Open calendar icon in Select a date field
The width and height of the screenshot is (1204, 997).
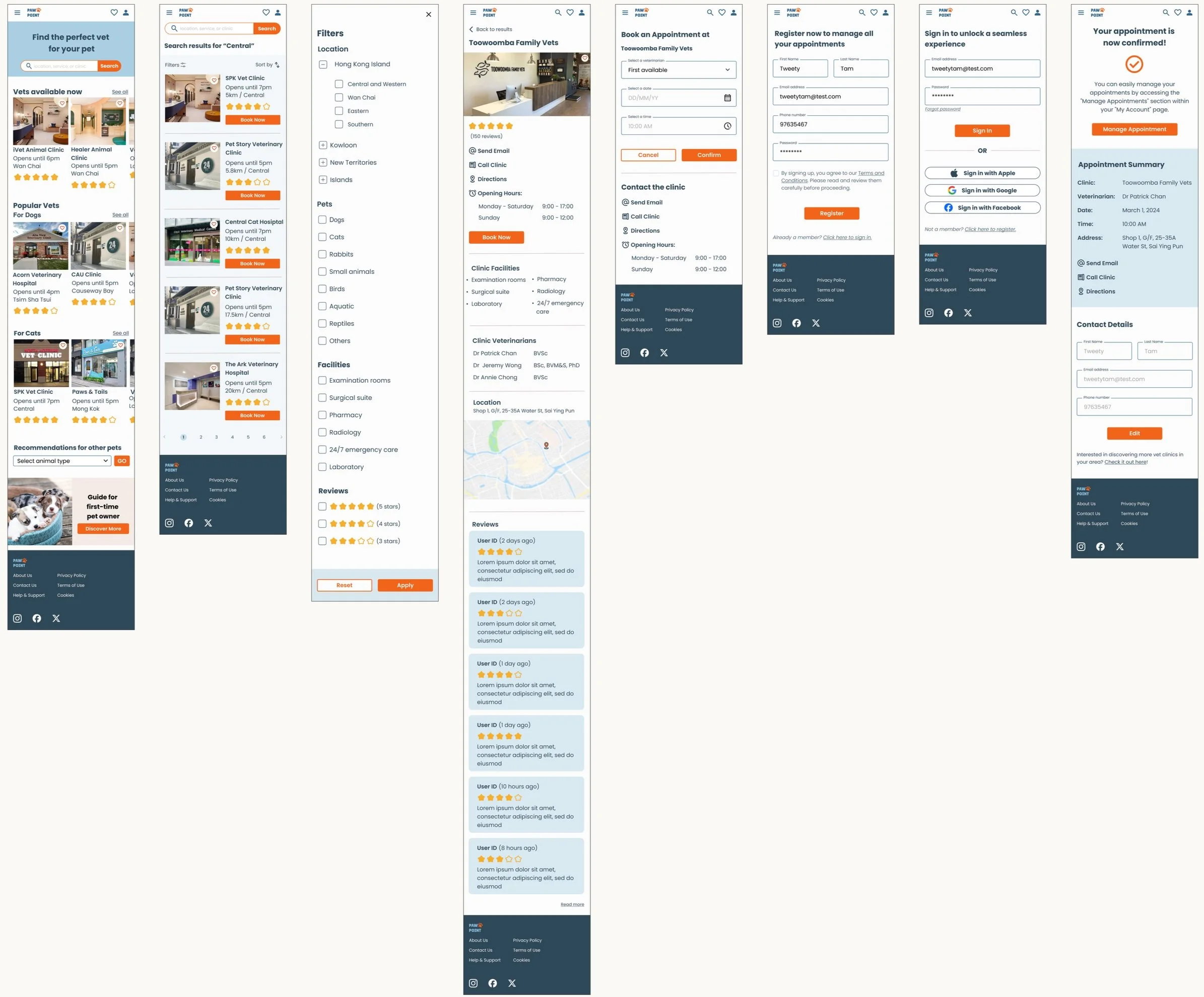727,98
